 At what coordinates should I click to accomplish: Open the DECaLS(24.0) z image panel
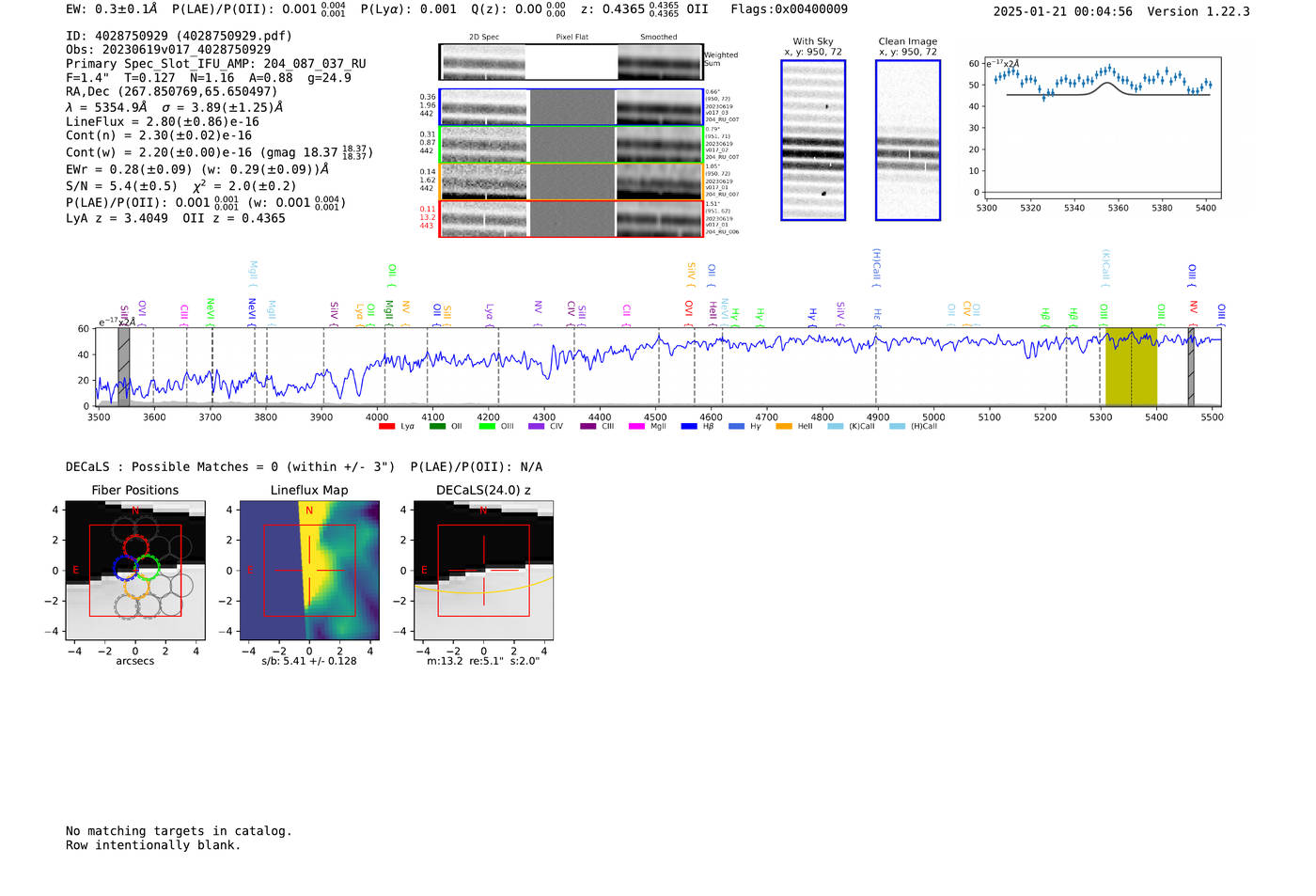(483, 571)
